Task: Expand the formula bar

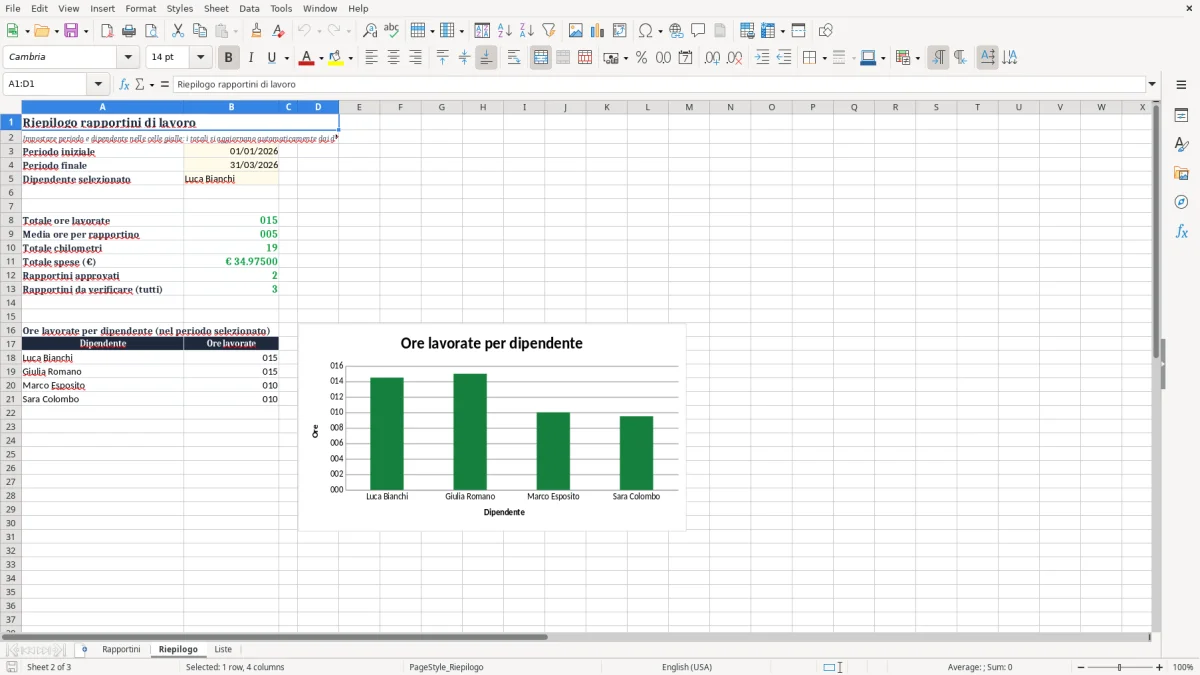Action: [x=1153, y=85]
